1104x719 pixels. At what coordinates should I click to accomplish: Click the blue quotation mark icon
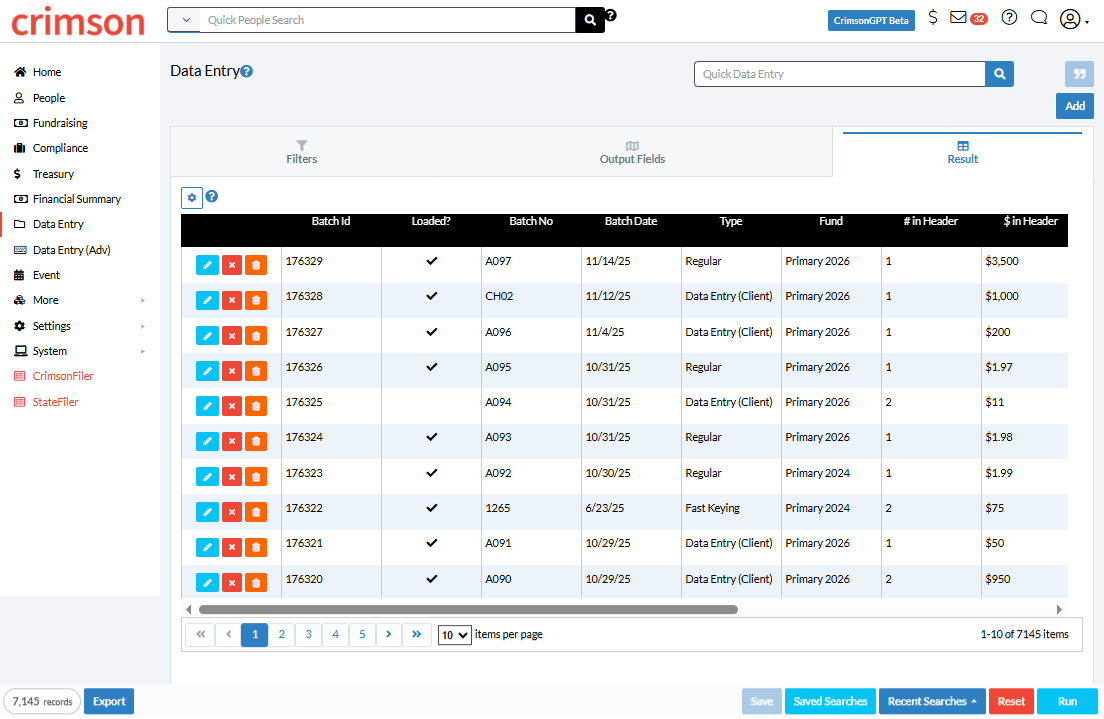coord(1079,74)
